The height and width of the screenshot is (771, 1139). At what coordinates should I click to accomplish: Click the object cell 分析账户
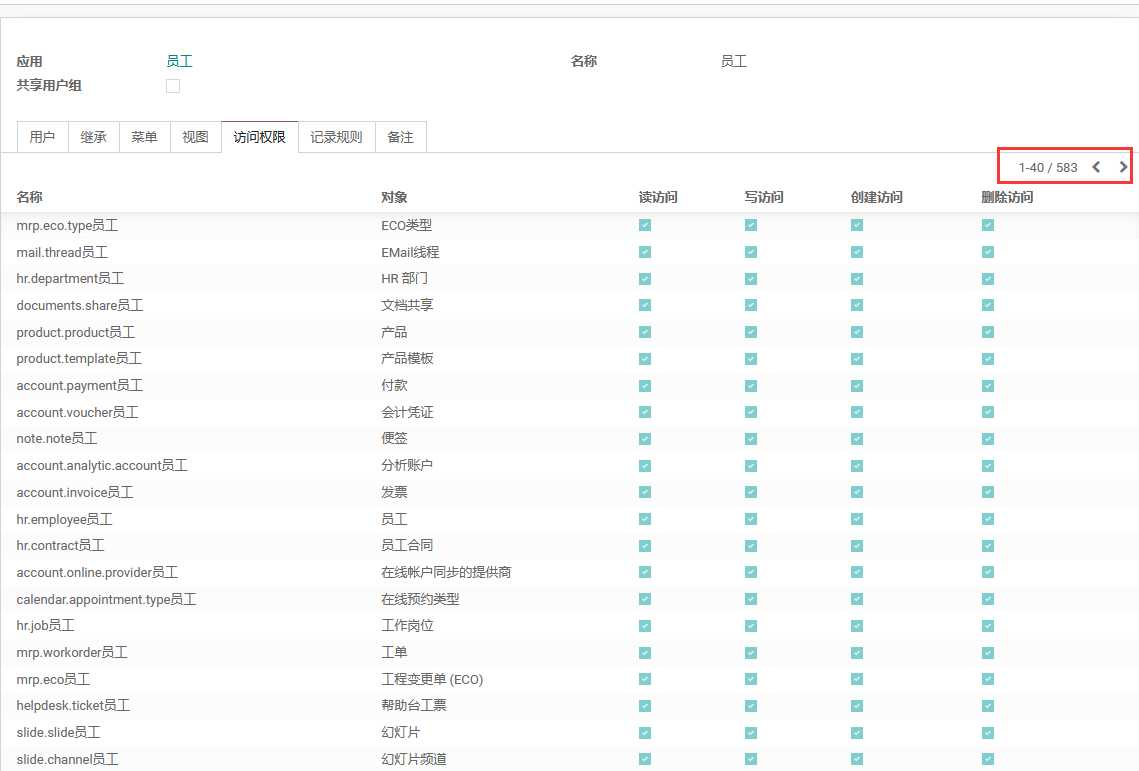pos(408,466)
